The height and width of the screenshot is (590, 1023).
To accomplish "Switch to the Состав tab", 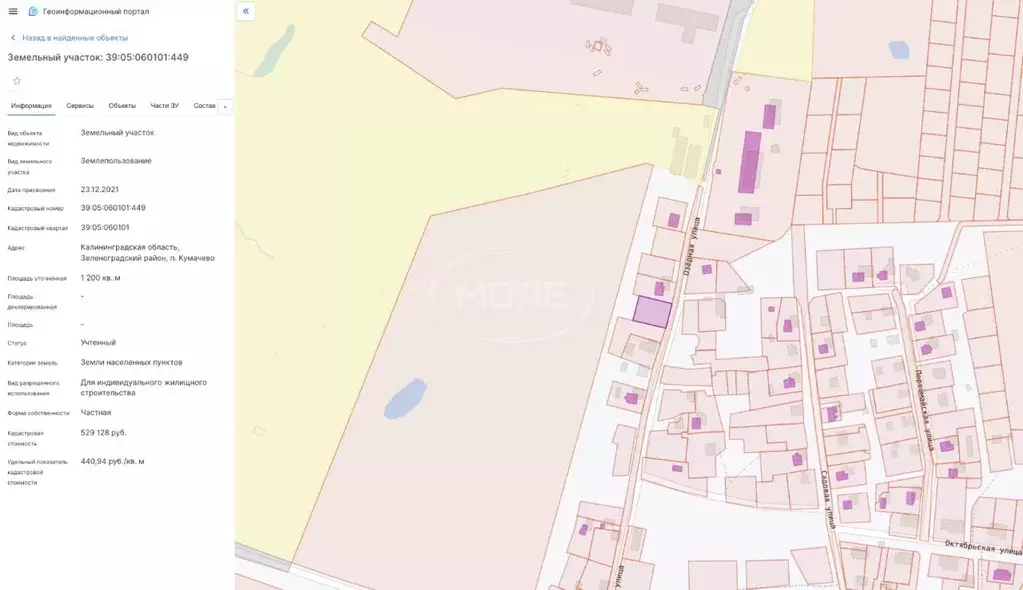I will 204,106.
